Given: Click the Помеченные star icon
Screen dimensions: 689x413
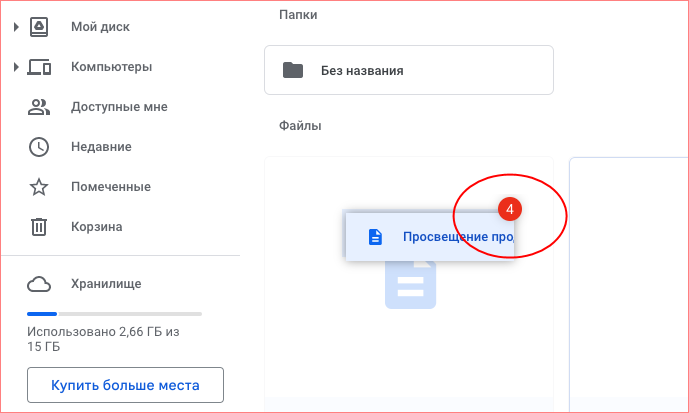Looking at the screenshot, I should tap(39, 187).
